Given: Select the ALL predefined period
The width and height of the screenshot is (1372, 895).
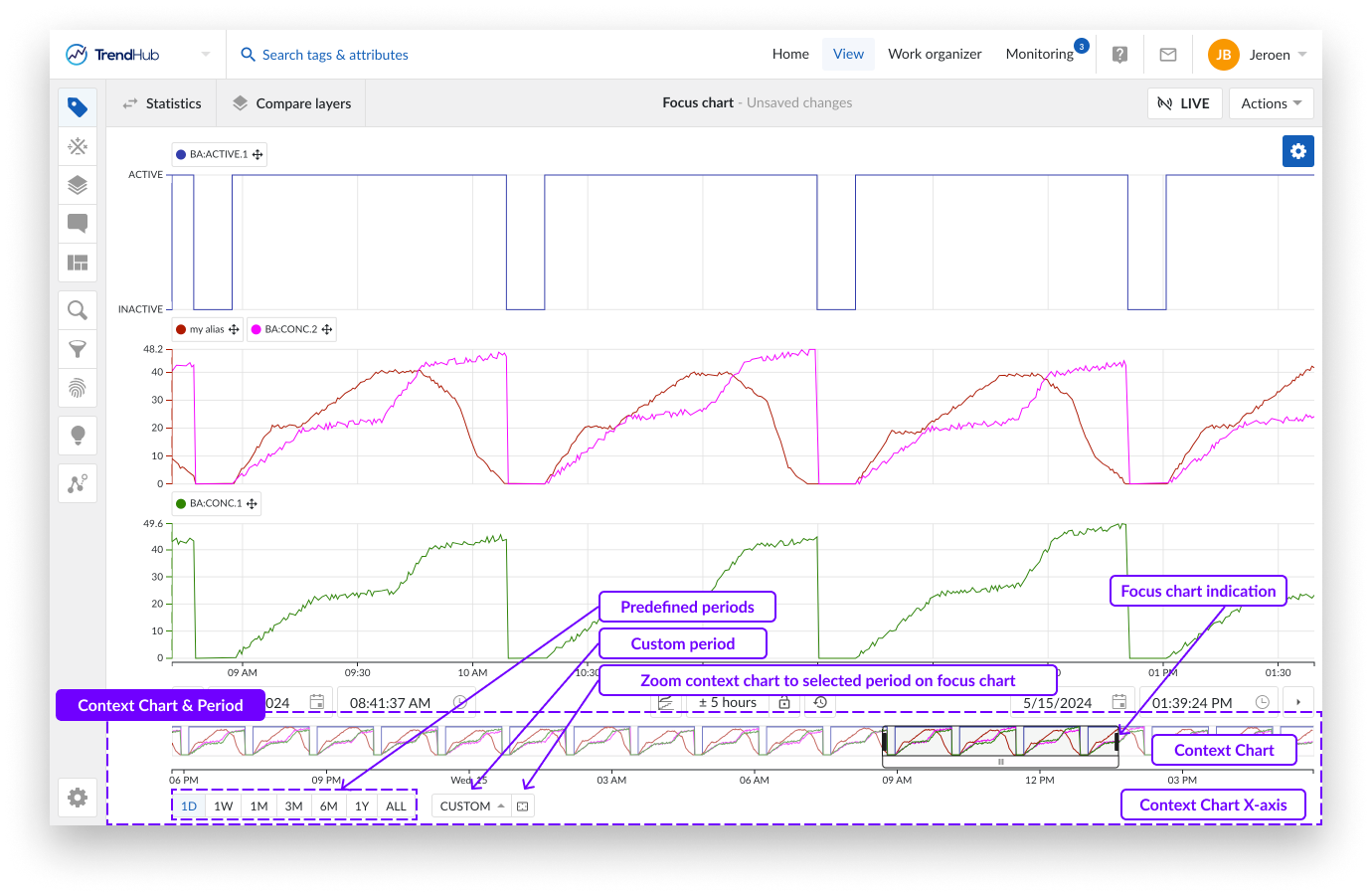Looking at the screenshot, I should click(396, 806).
